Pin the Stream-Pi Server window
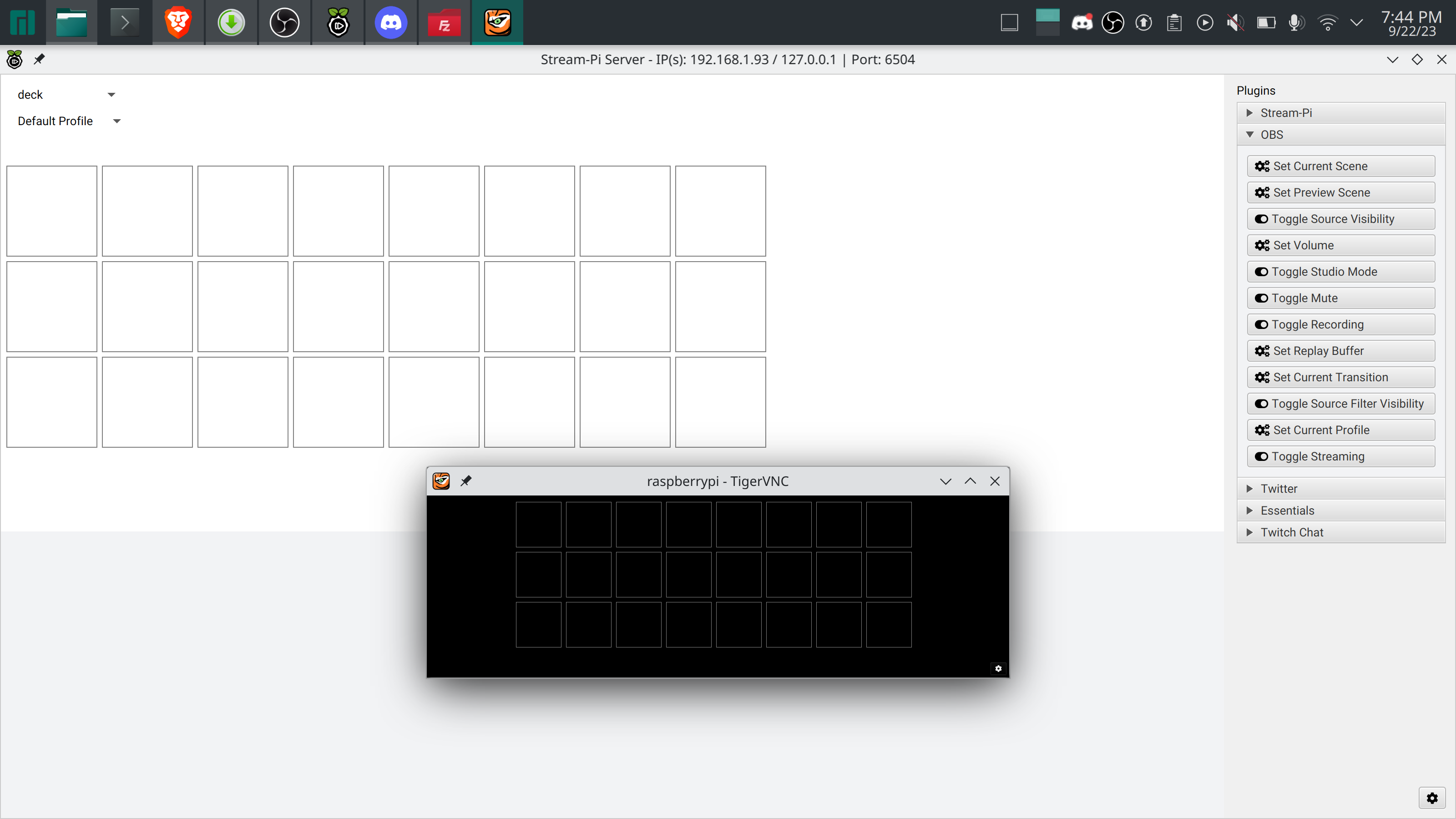Image resolution: width=1456 pixels, height=819 pixels. tap(39, 59)
